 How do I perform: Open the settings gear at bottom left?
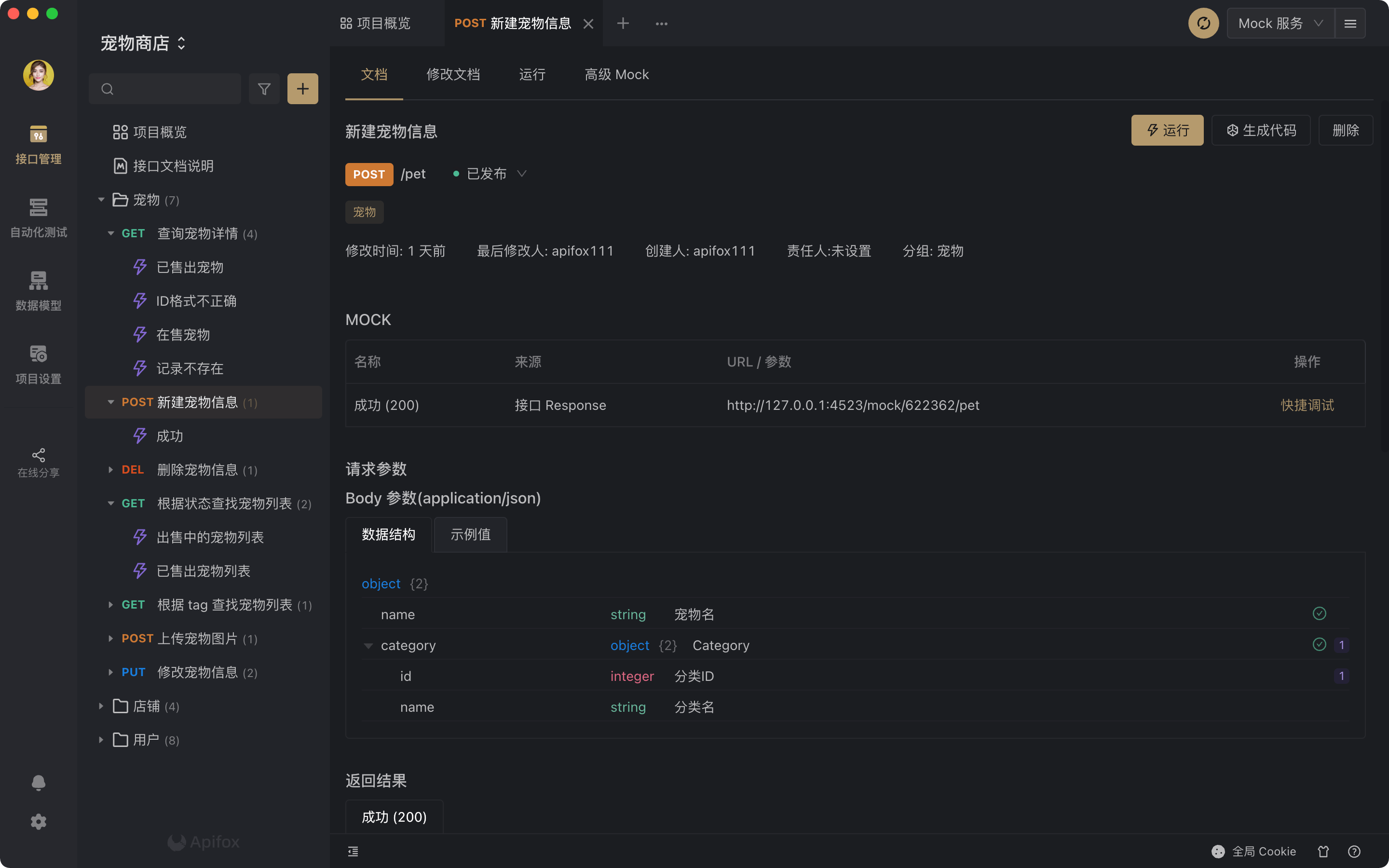click(39, 822)
